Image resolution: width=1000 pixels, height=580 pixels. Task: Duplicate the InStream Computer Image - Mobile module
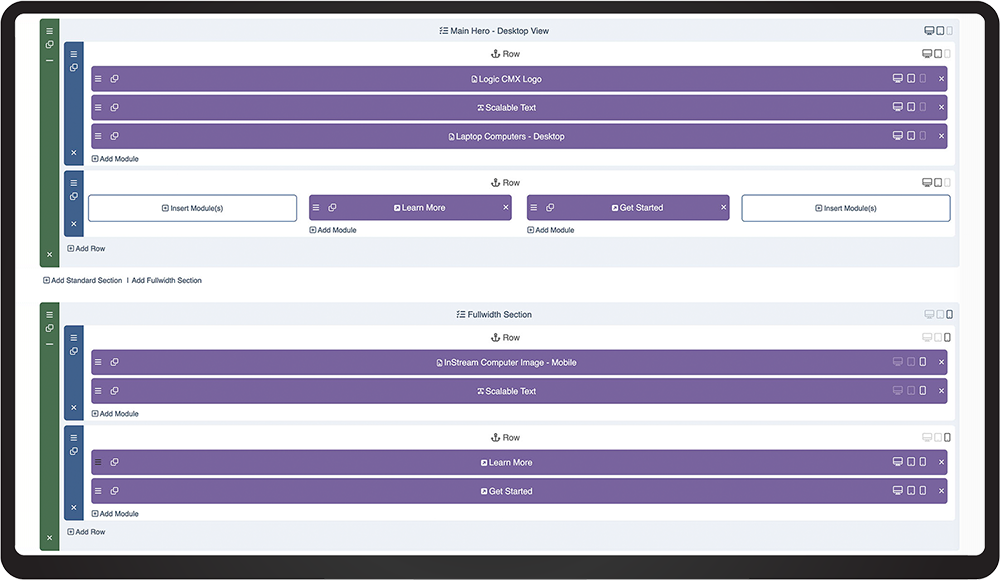point(115,363)
